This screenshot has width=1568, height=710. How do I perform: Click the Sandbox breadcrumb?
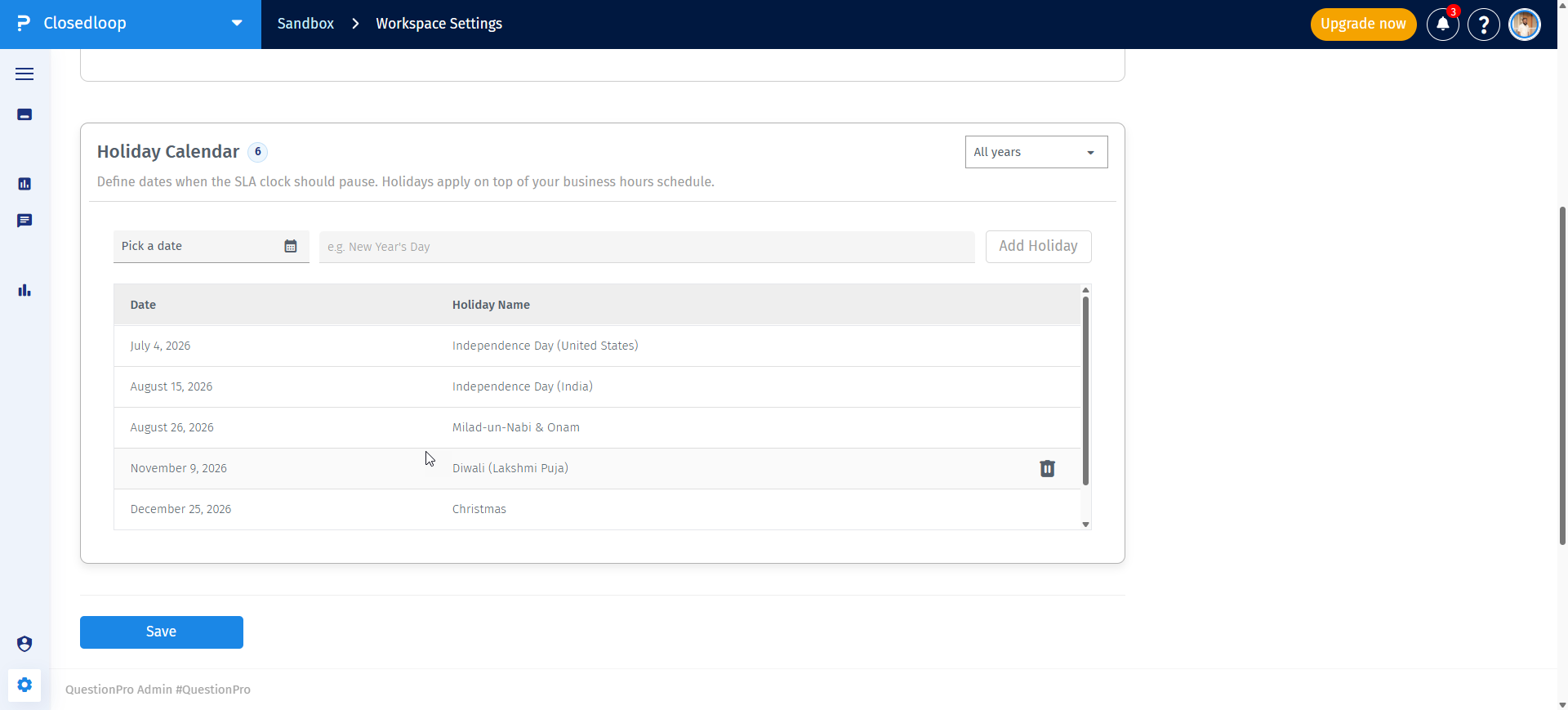tap(305, 24)
